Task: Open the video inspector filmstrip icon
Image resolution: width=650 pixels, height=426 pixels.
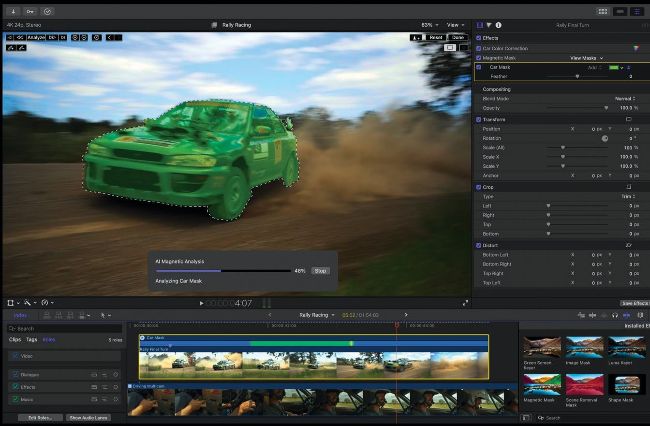Action: click(x=480, y=24)
